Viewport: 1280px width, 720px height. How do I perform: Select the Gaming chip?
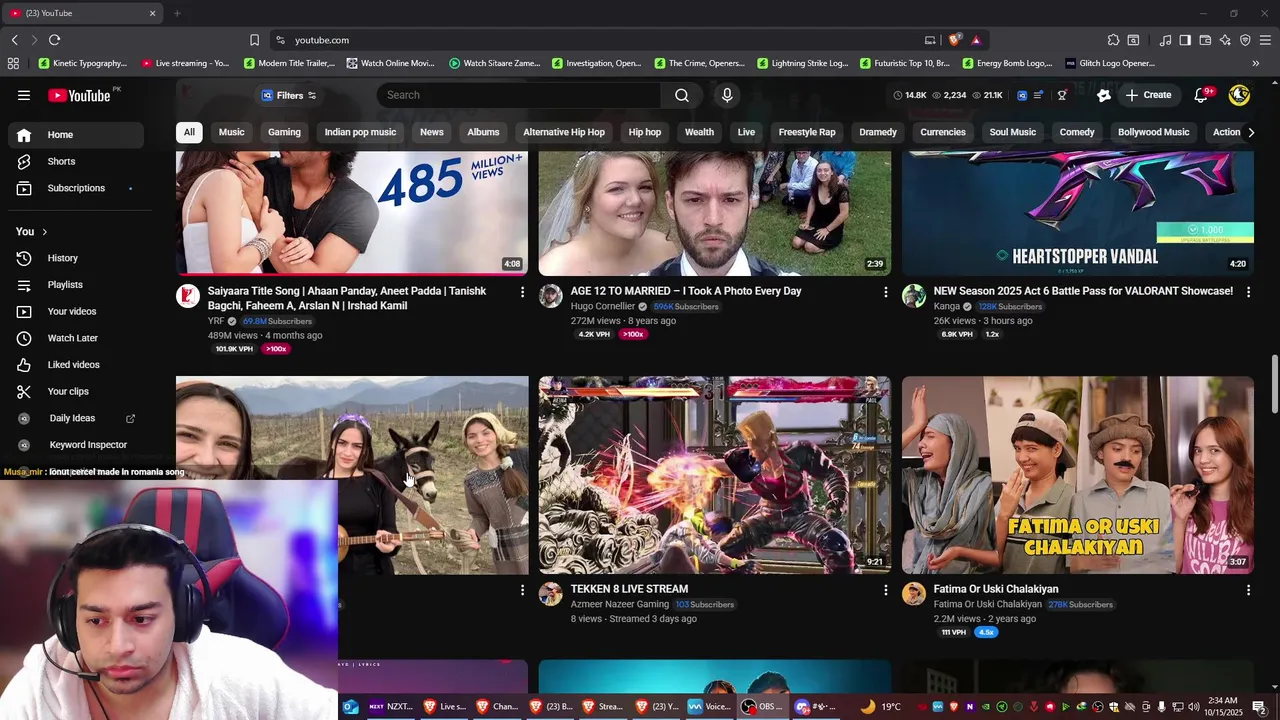point(284,132)
